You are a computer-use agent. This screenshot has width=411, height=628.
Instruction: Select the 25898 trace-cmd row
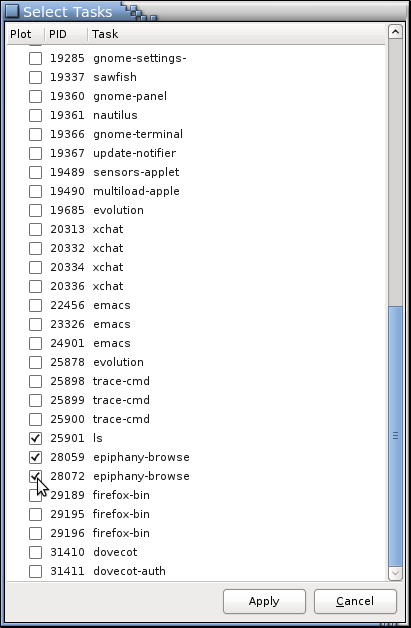[196, 381]
